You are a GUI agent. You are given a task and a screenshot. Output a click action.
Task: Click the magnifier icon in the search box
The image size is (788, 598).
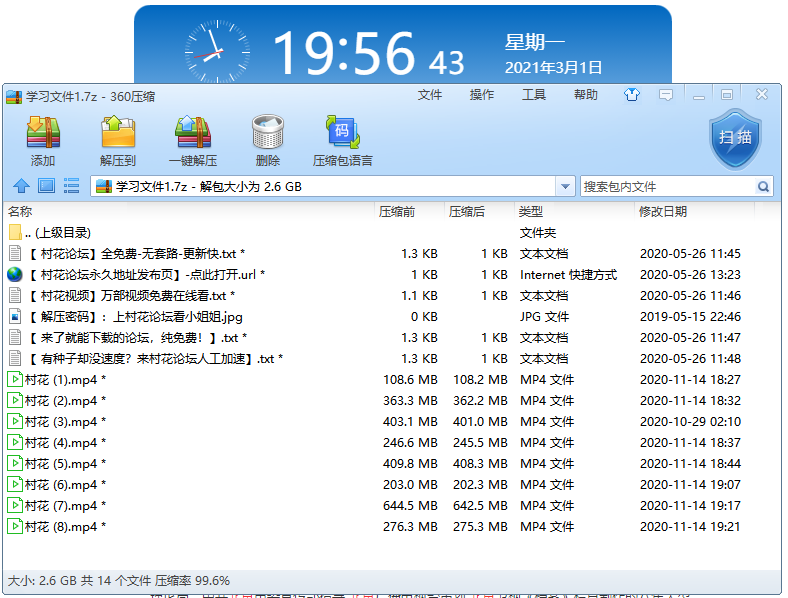[764, 187]
